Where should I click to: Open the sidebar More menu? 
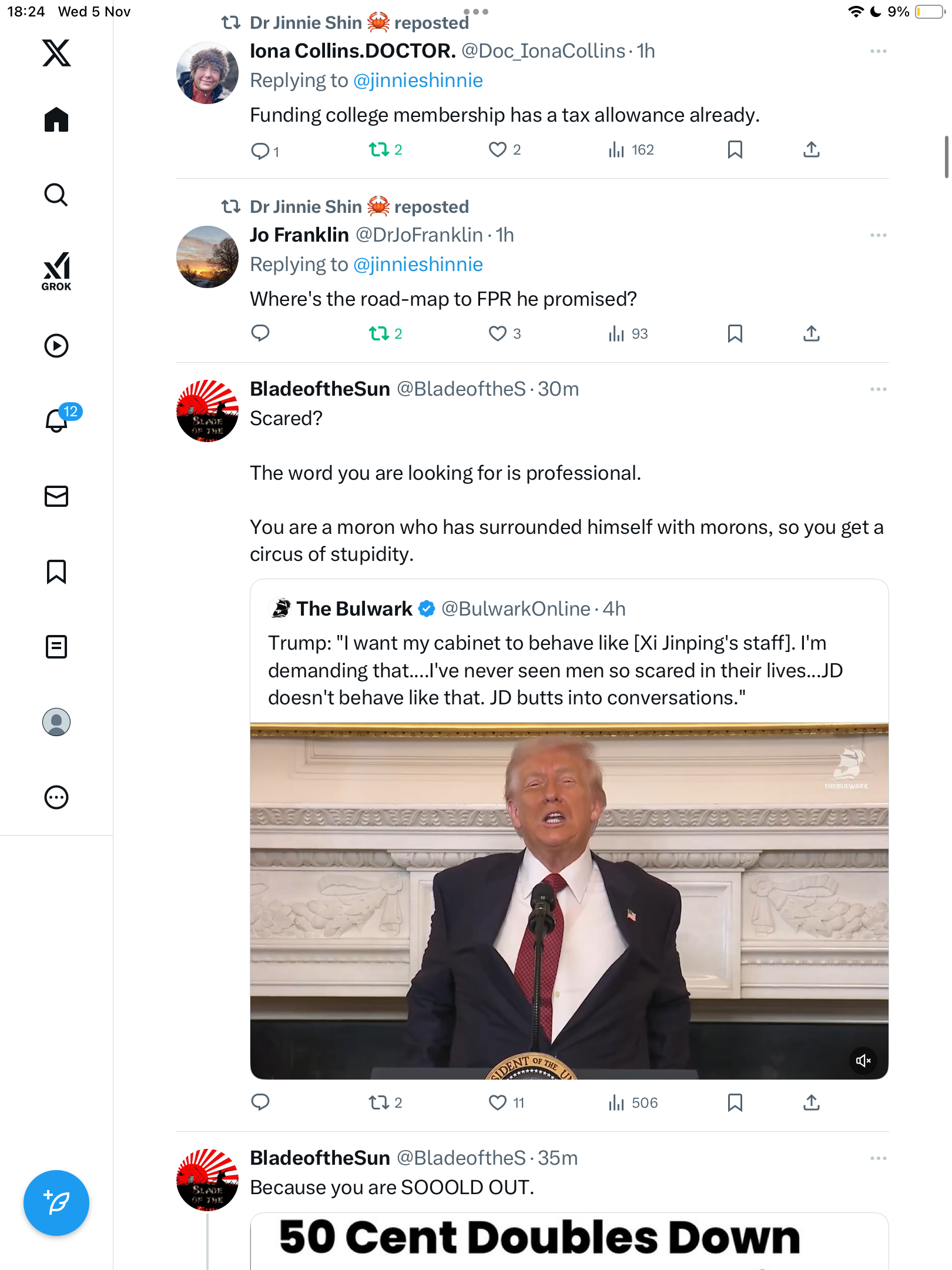pyautogui.click(x=56, y=797)
